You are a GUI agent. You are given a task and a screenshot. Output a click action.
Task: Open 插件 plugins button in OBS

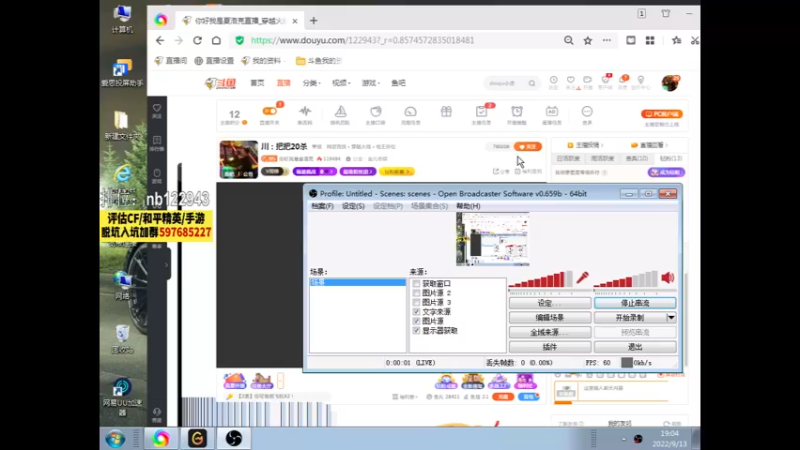pyautogui.click(x=550, y=347)
